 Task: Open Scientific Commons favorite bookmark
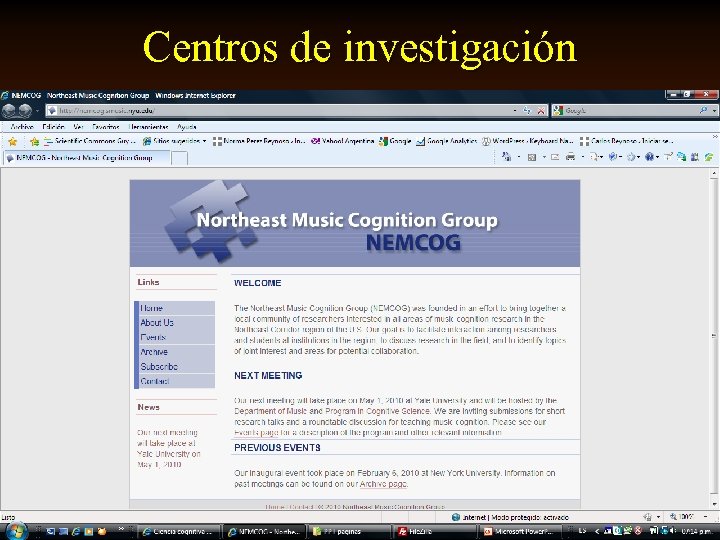click(90, 141)
